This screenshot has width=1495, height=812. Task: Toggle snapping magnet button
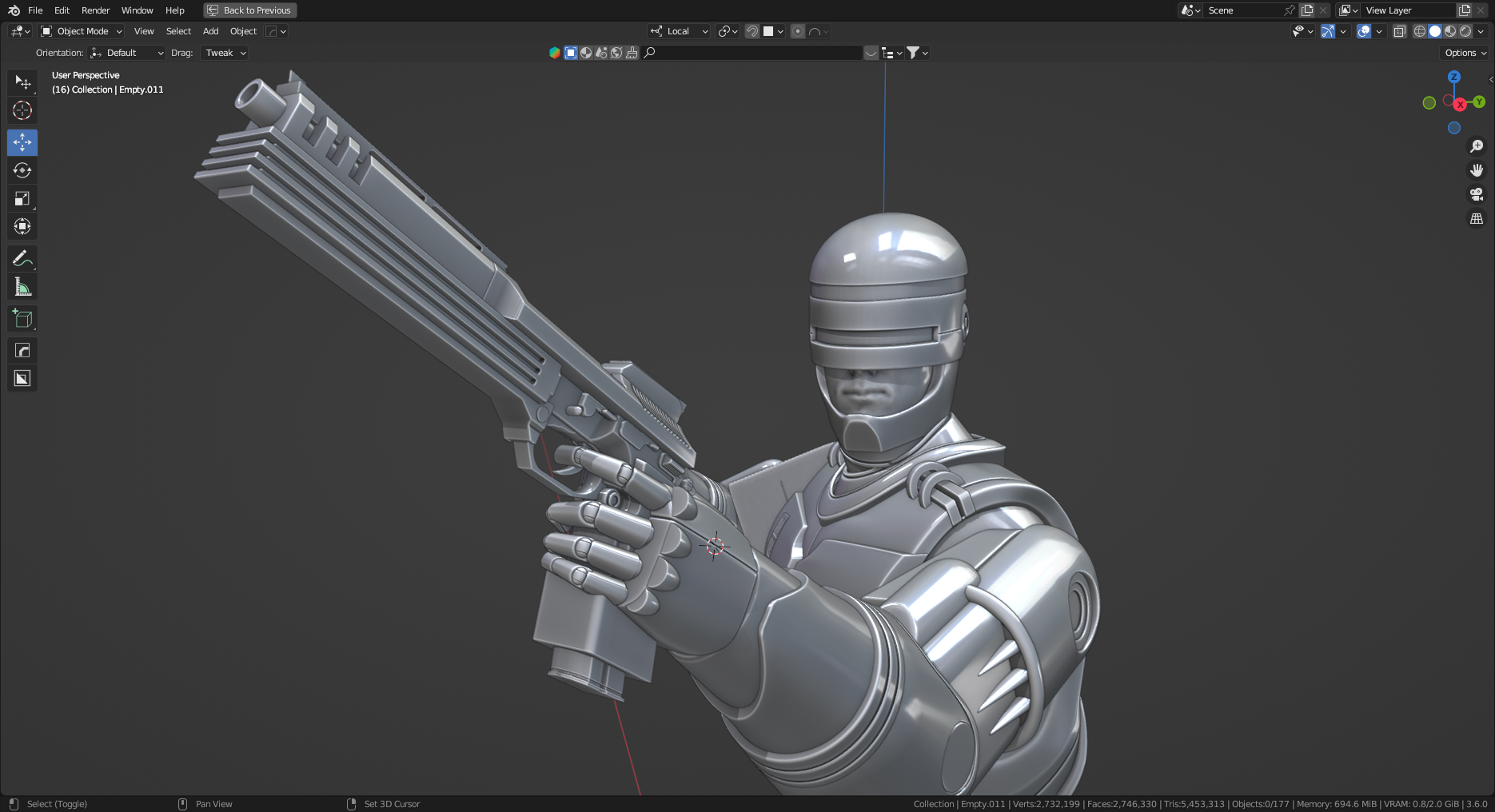point(752,31)
